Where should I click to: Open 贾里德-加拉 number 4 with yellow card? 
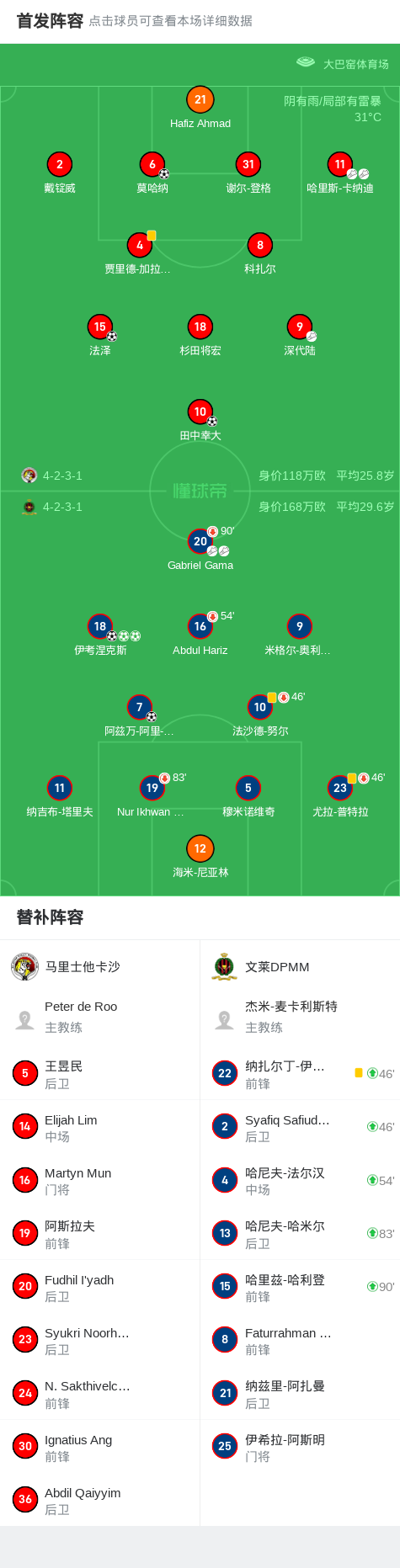pos(140,245)
